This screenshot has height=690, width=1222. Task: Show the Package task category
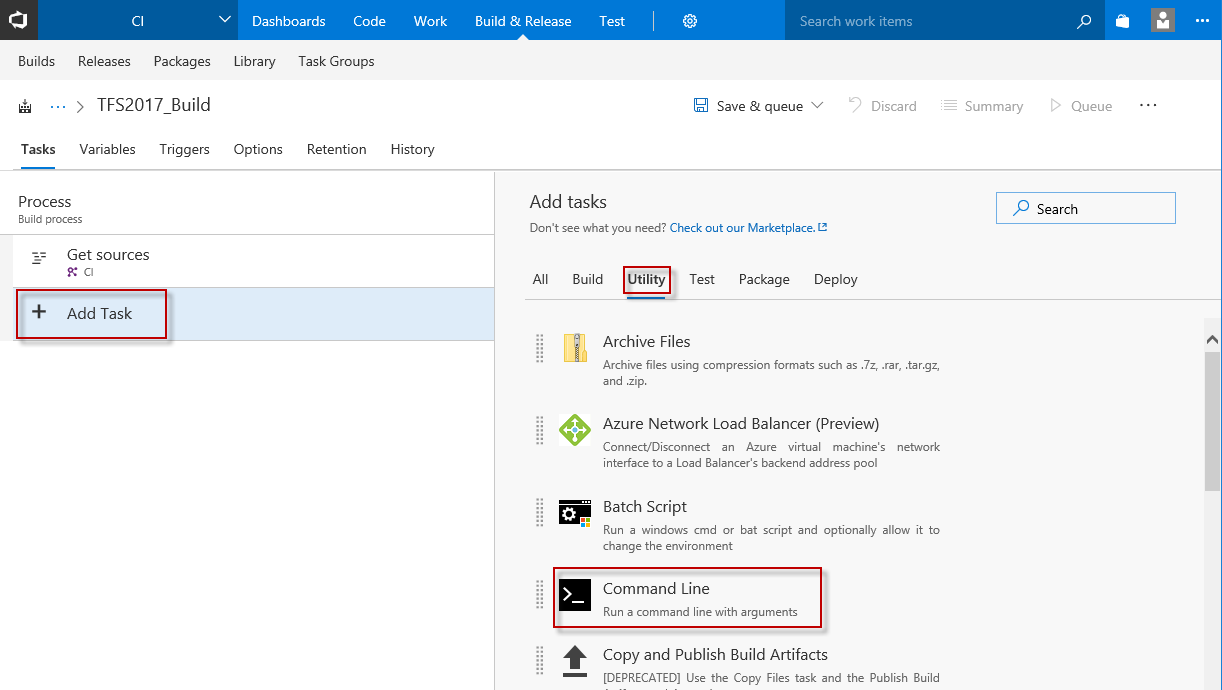(x=764, y=279)
